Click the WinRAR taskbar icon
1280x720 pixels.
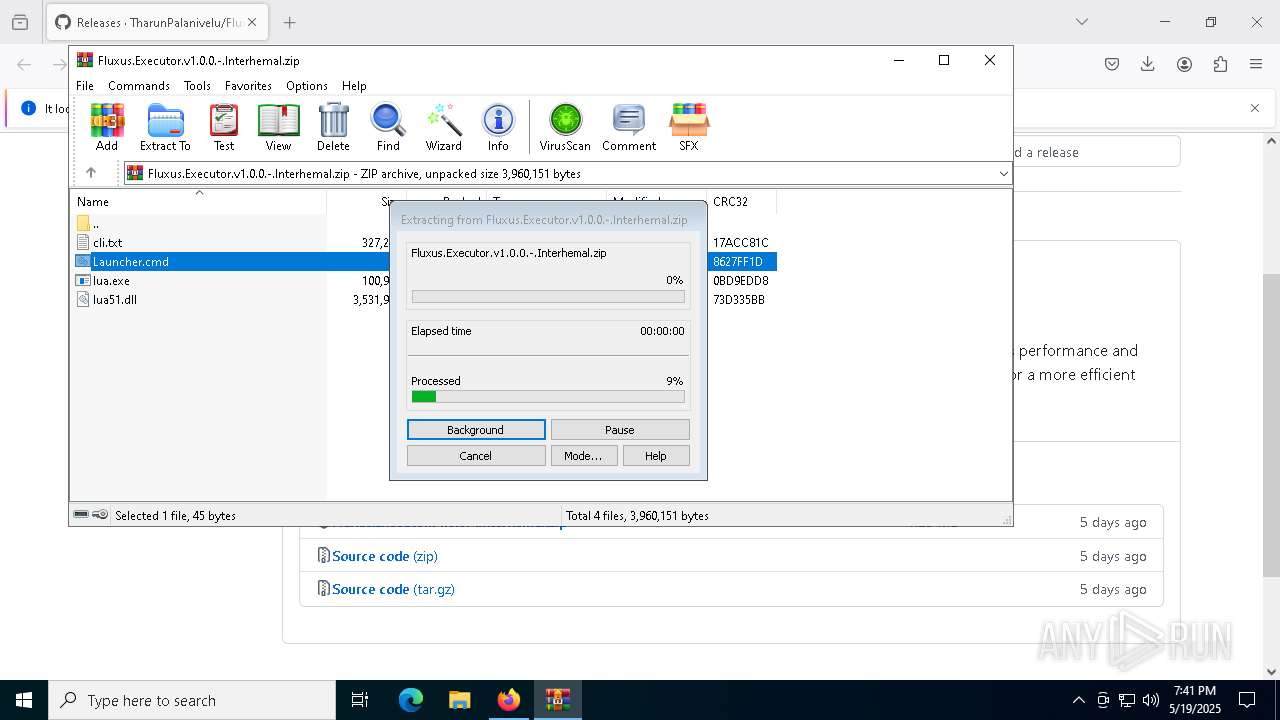click(x=557, y=700)
